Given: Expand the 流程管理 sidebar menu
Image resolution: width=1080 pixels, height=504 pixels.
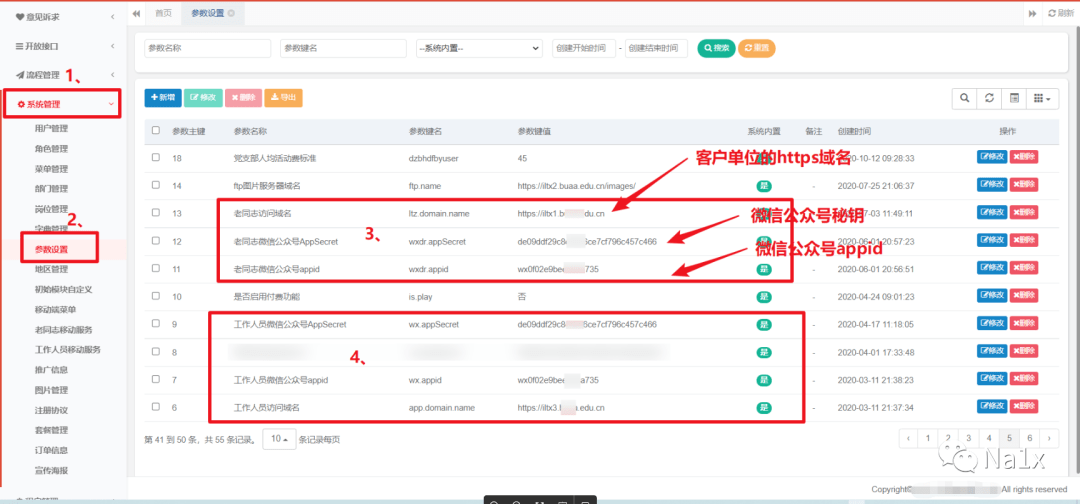Looking at the screenshot, I should [62, 75].
